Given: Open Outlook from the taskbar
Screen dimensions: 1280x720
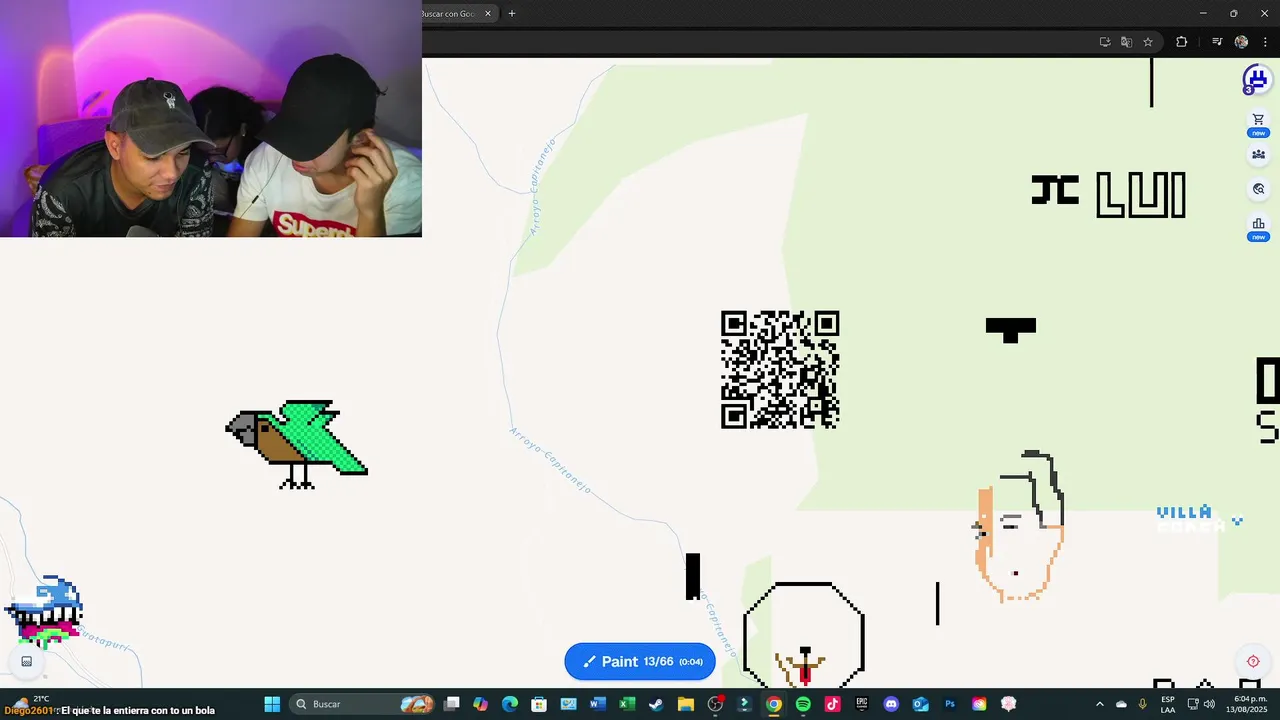Looking at the screenshot, I should click(921, 704).
